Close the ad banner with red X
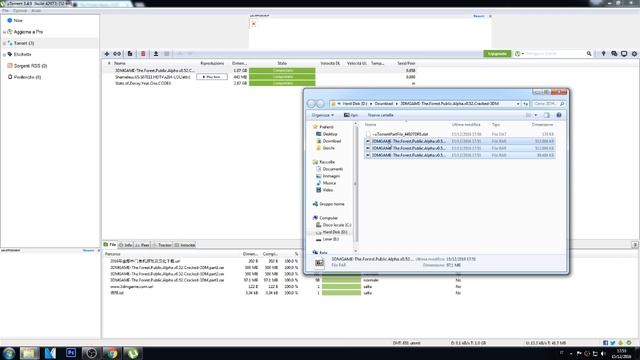 253,24
